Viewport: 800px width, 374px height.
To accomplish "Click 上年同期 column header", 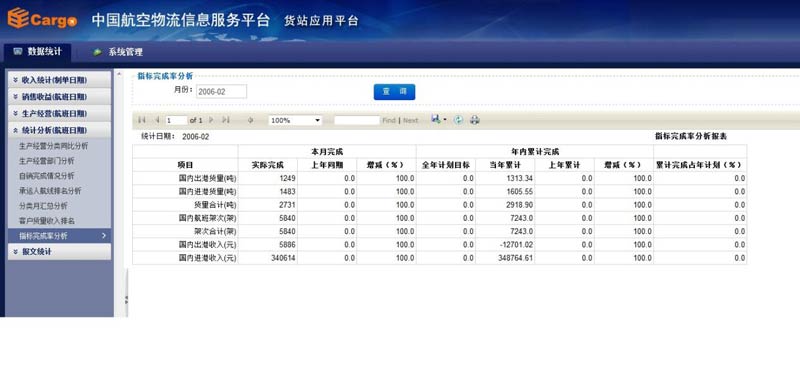I will coord(327,165).
